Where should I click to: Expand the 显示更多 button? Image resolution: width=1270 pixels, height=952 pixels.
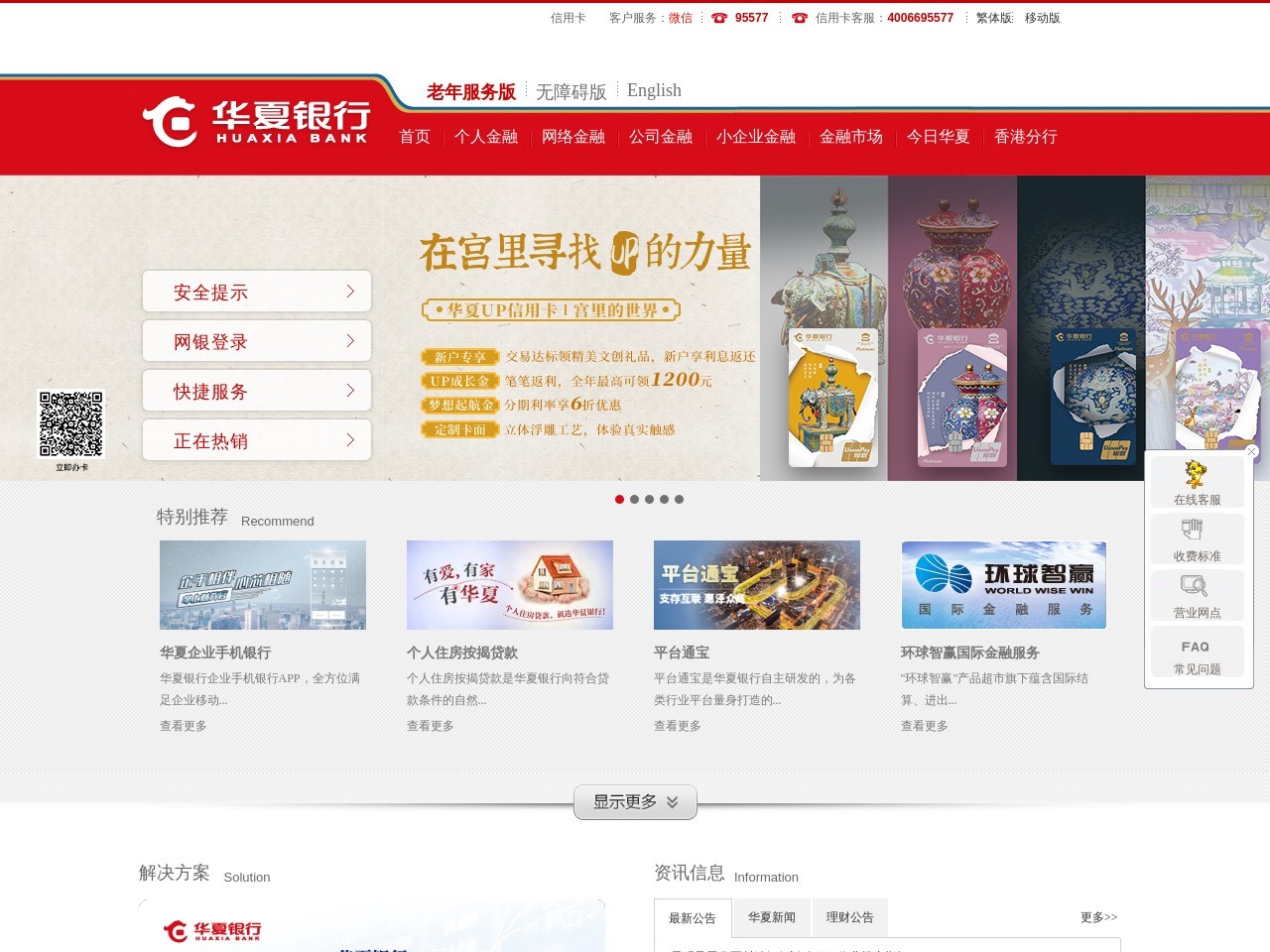point(635,802)
